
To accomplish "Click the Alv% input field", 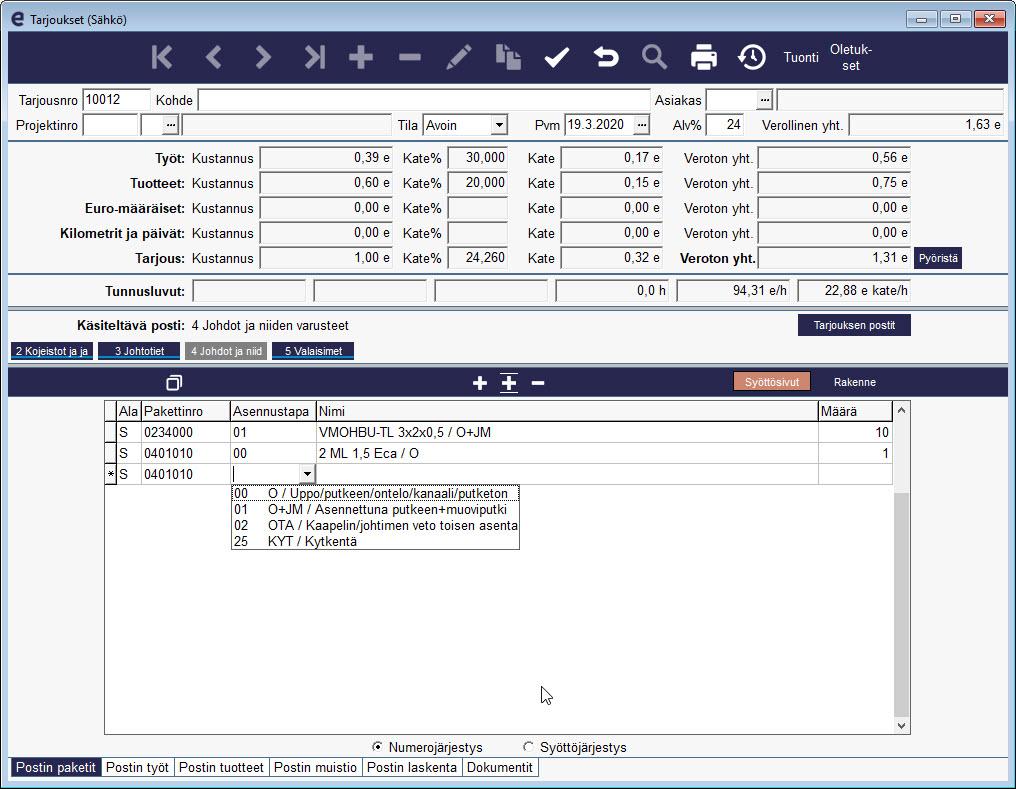I will [724, 125].
